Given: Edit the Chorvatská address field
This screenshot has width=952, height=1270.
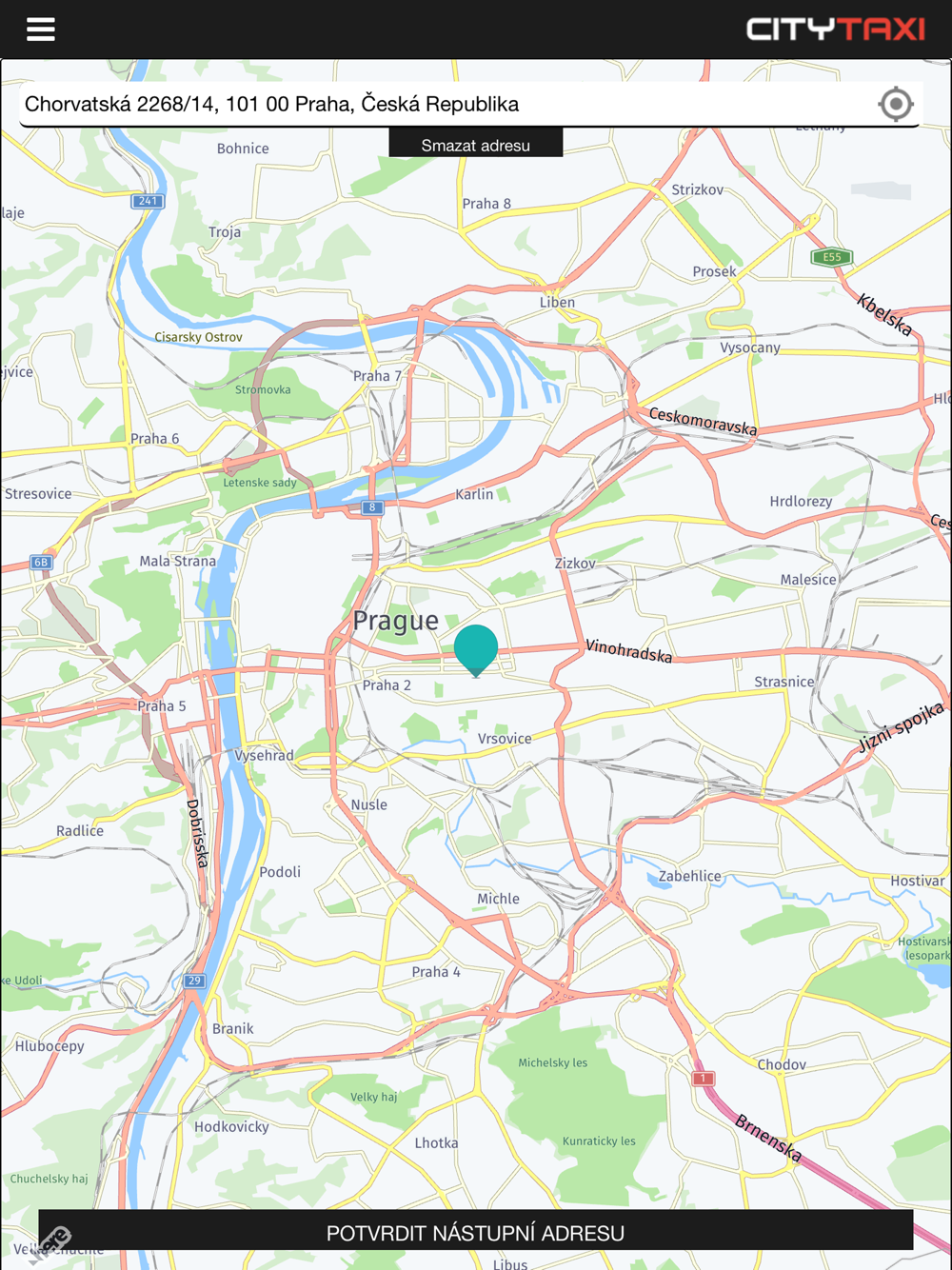Looking at the screenshot, I should pos(447,104).
